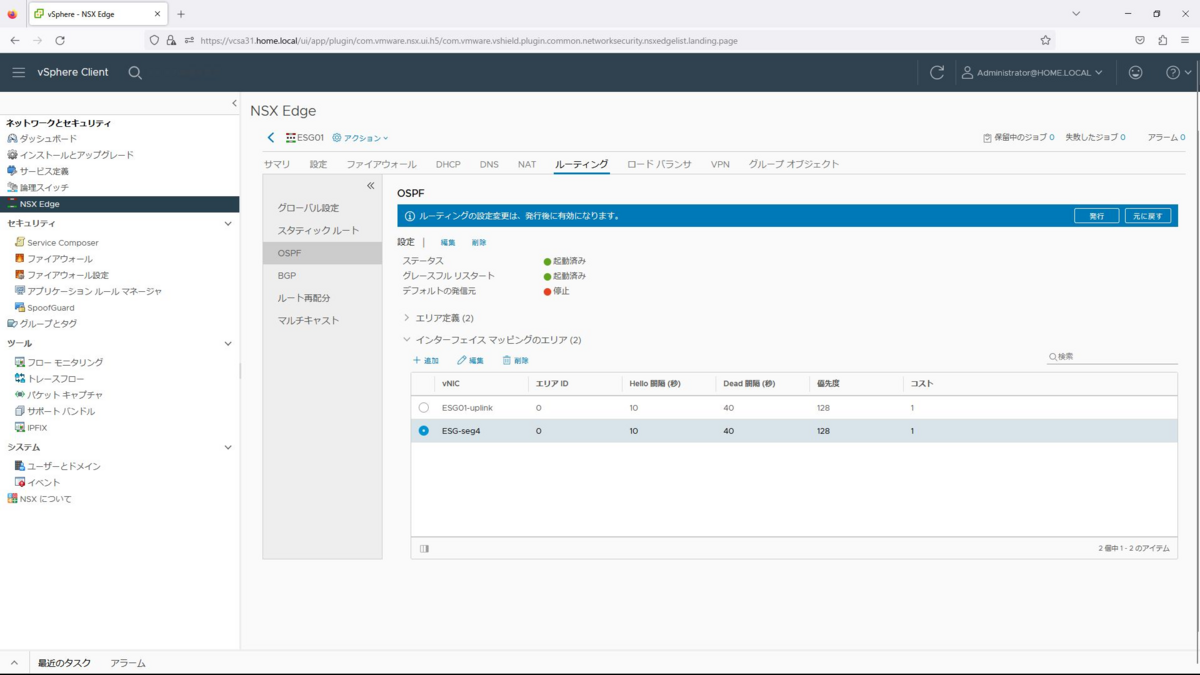1200x675 pixels.
Task: Collapse the システム section
Action: pos(227,448)
